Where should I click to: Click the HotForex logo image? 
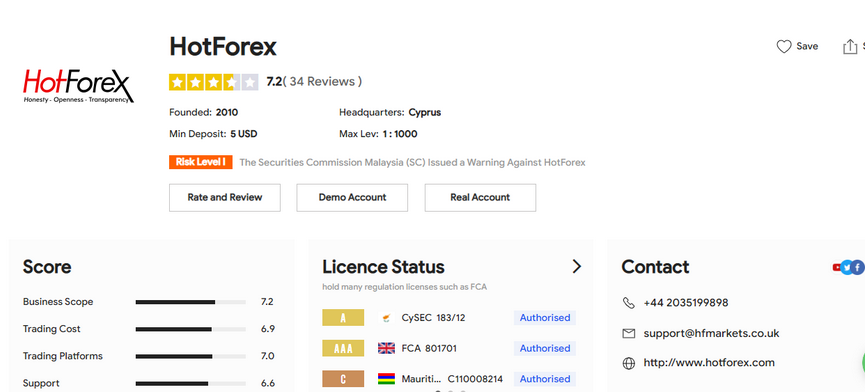(78, 86)
